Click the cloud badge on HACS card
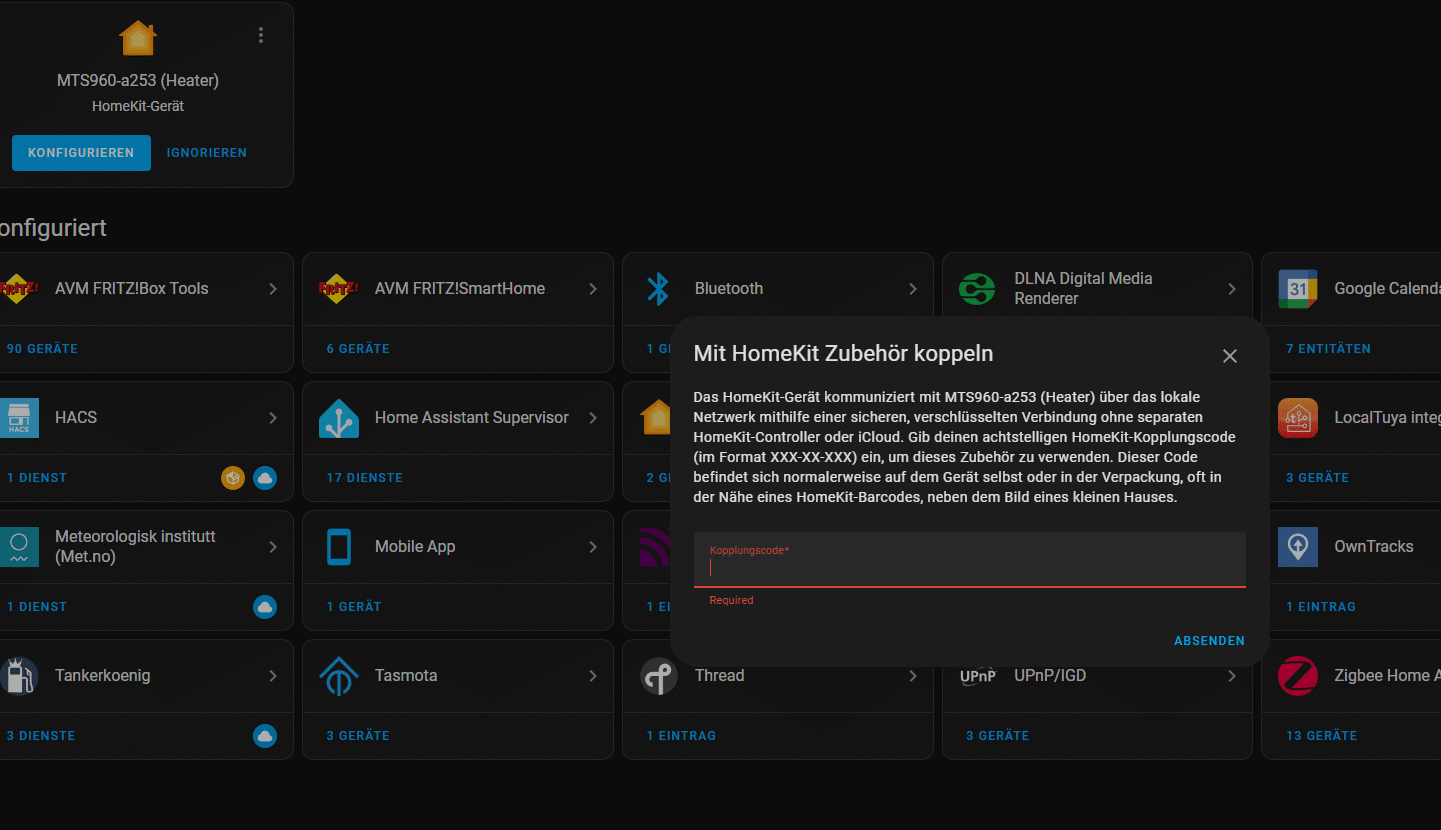Image resolution: width=1441 pixels, height=830 pixels. (265, 478)
